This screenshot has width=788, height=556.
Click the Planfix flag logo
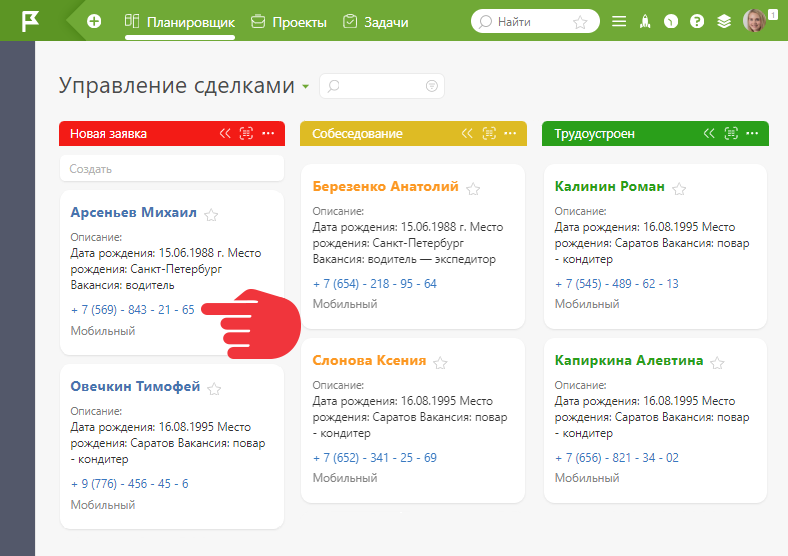pos(30,21)
